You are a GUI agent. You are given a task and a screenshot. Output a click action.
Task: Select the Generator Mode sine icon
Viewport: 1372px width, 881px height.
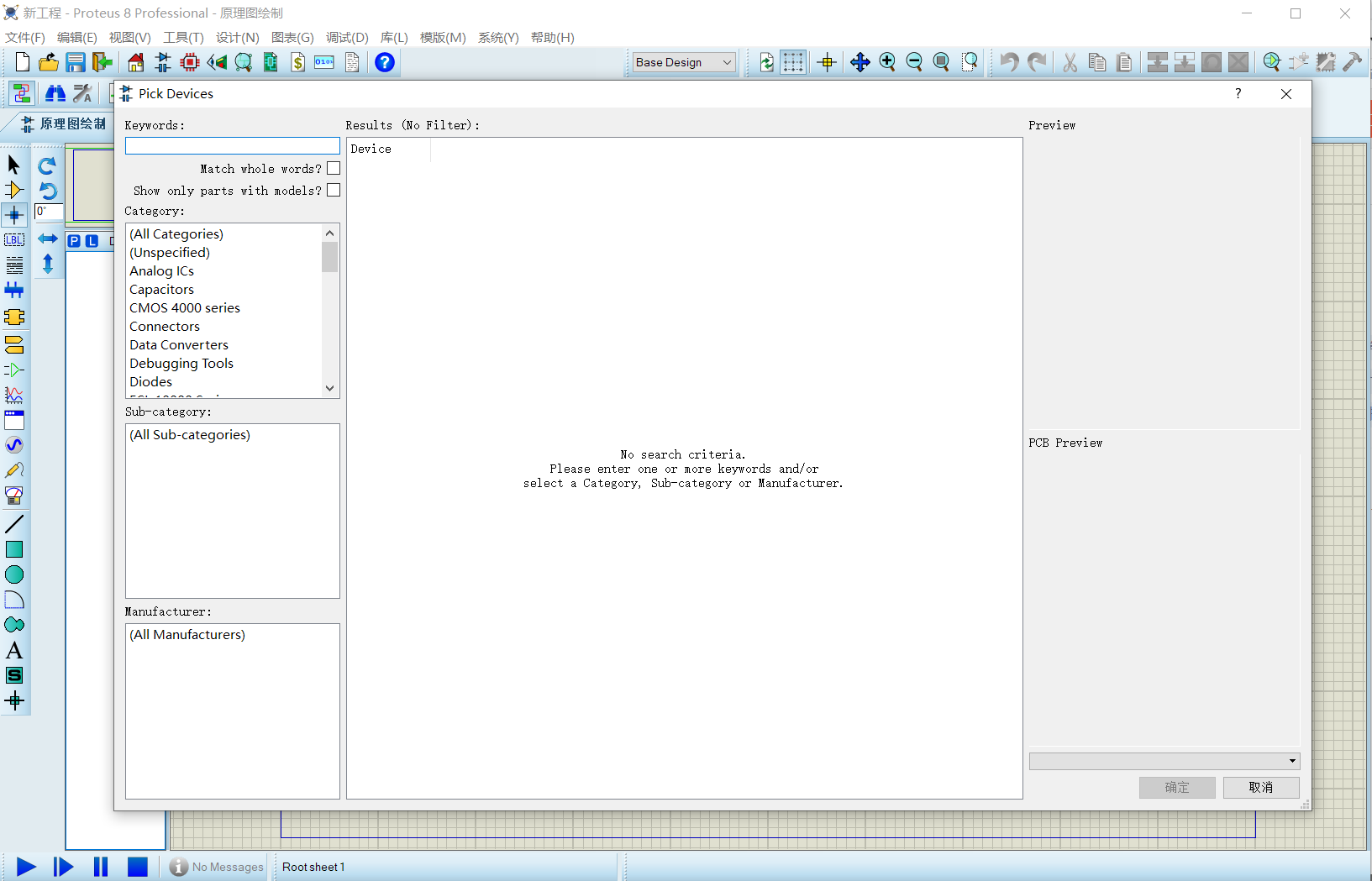point(14,445)
